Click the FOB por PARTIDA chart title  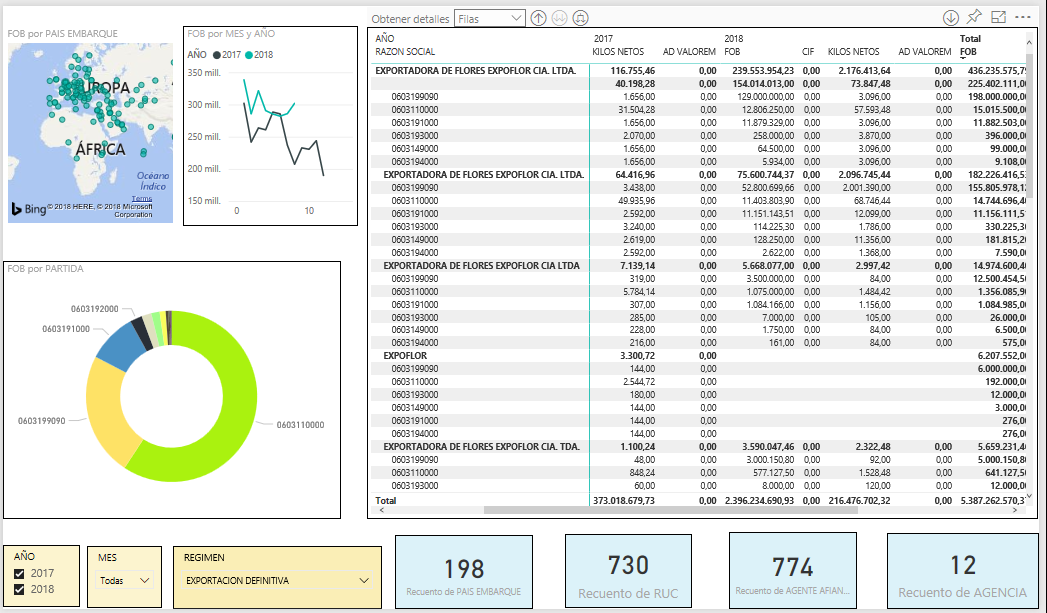point(45,268)
